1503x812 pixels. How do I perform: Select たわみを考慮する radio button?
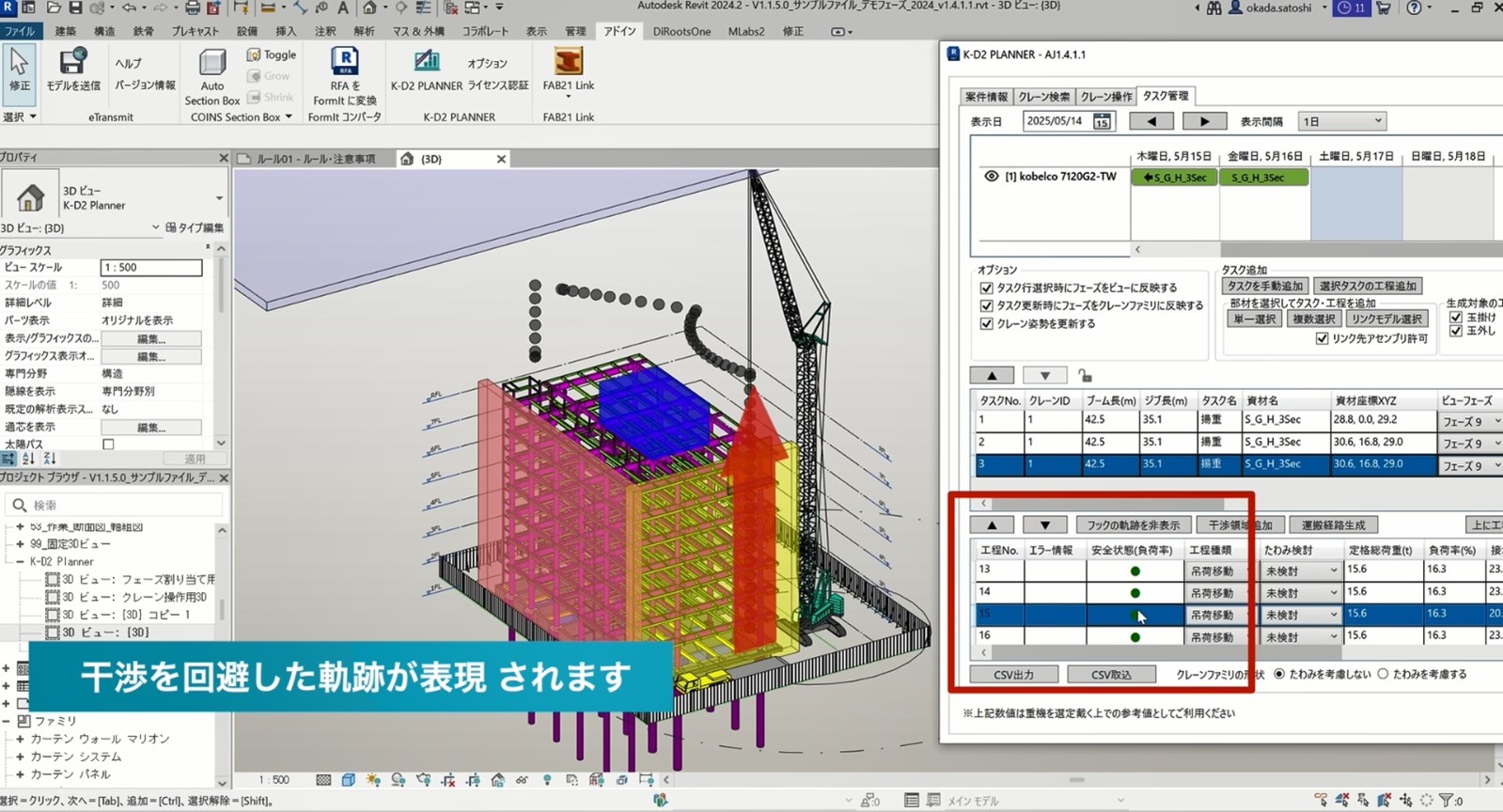coord(1383,674)
